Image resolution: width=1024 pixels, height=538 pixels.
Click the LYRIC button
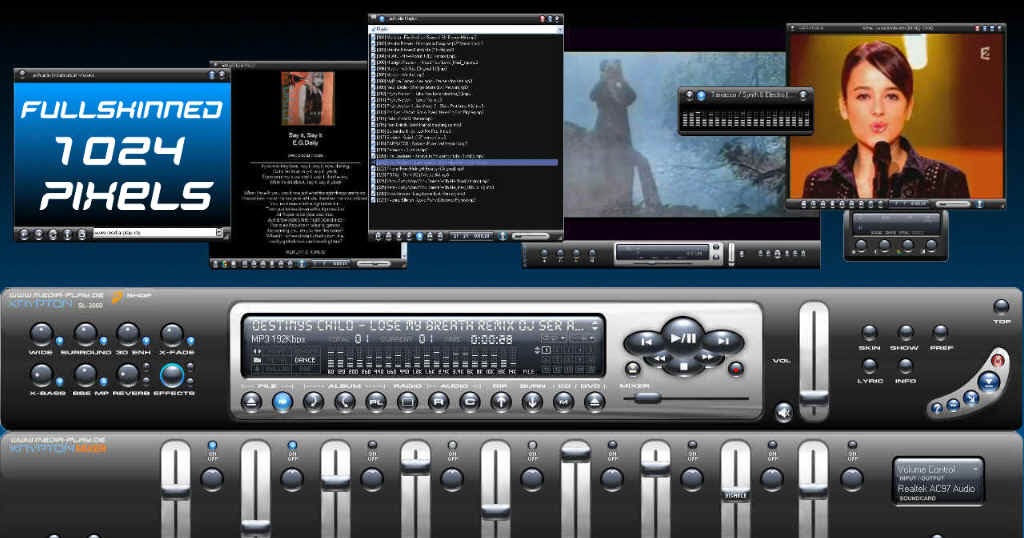[869, 366]
